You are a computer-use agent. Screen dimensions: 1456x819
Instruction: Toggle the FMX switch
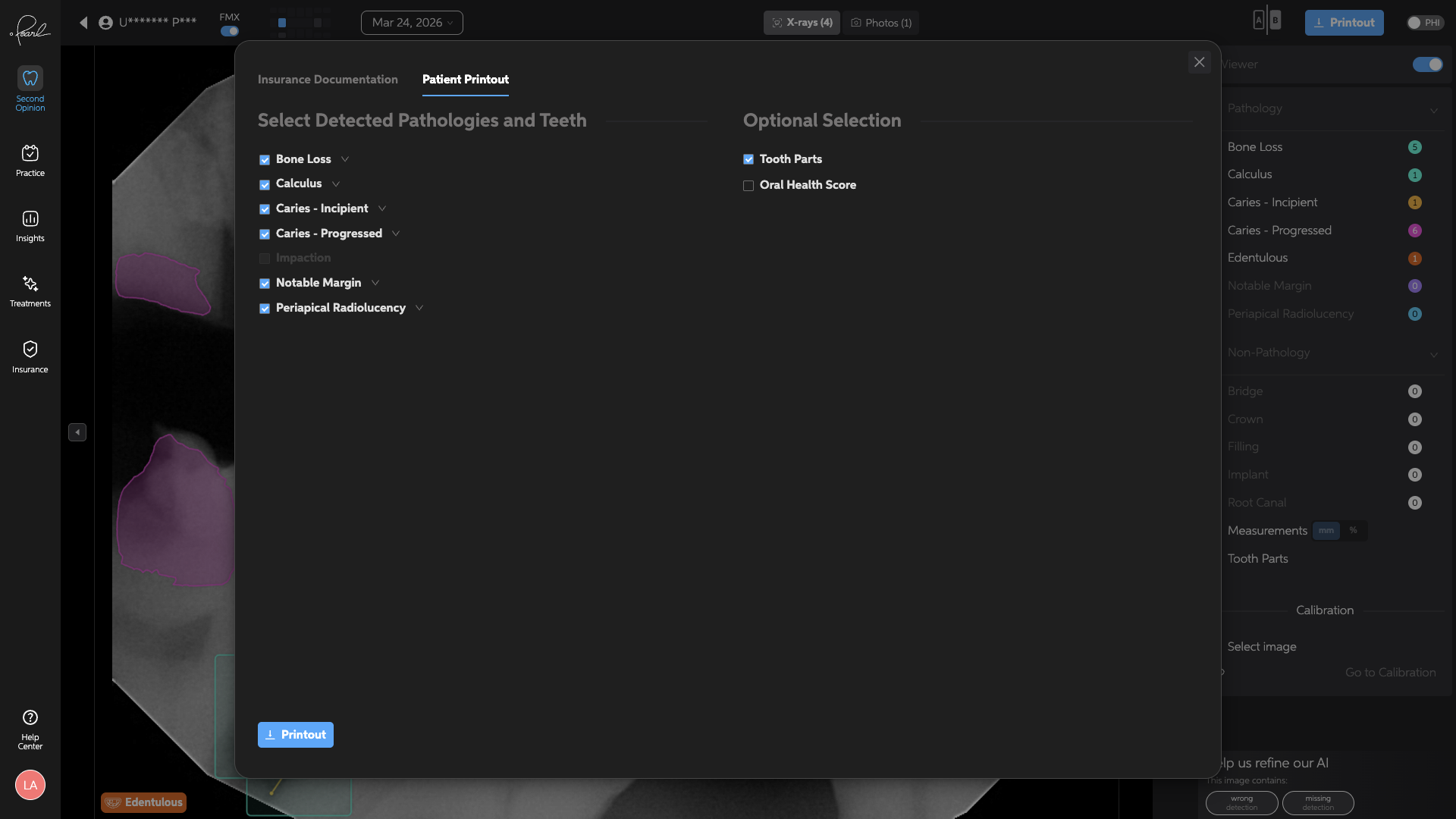coord(230,31)
